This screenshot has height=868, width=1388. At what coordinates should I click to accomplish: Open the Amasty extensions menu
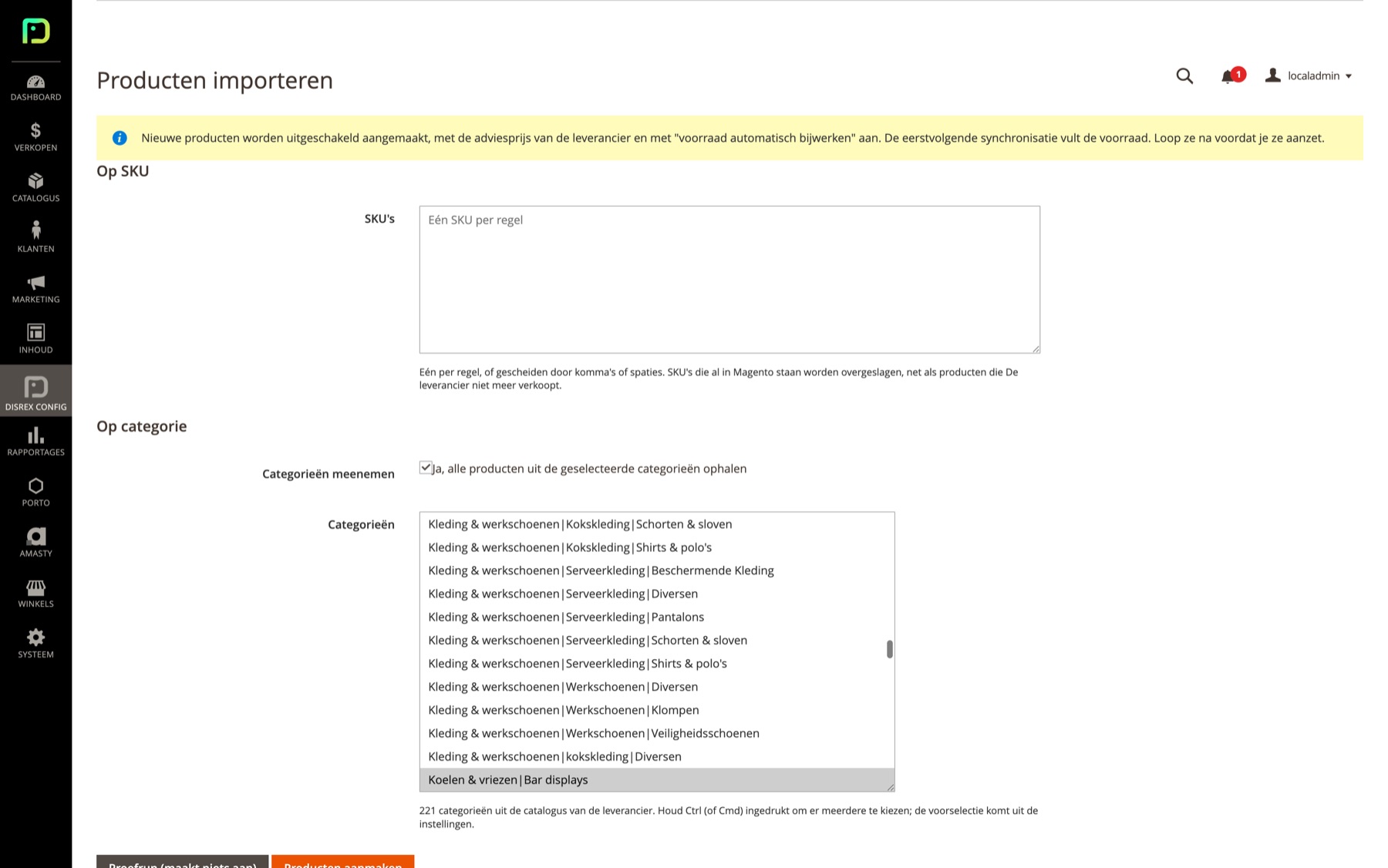[x=35, y=543]
